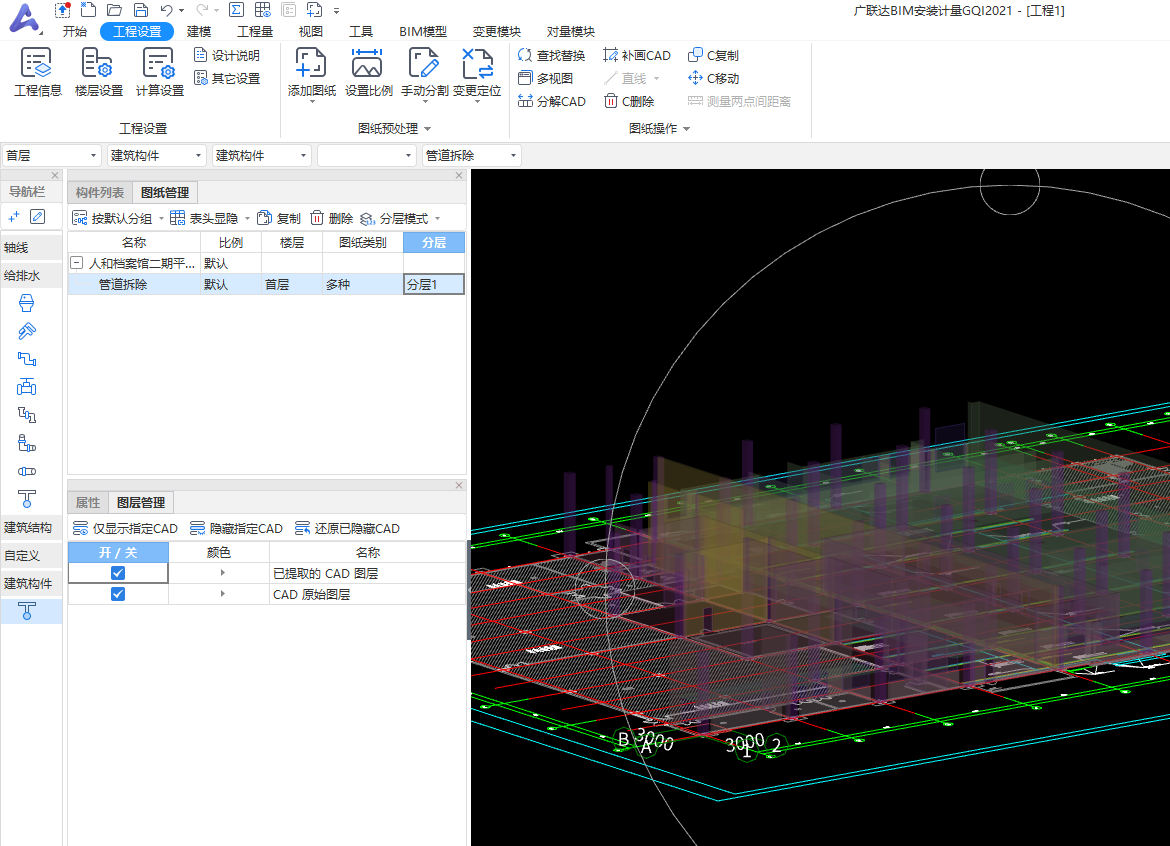Click 按默认分组 button
Viewport: 1170px width, 846px height.
(113, 219)
